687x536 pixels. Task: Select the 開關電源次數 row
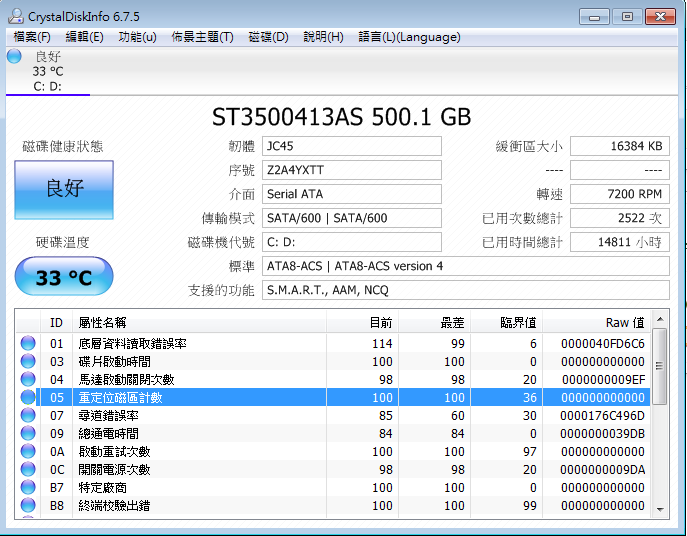tap(333, 469)
